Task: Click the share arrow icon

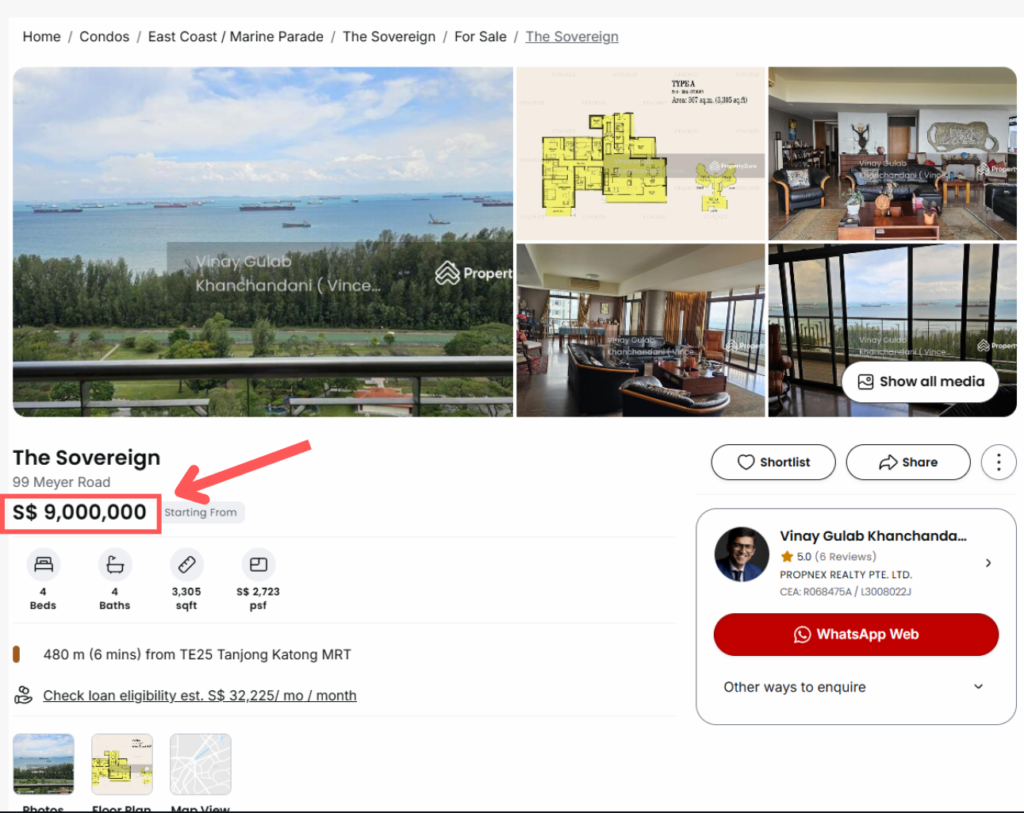Action: tap(888, 462)
